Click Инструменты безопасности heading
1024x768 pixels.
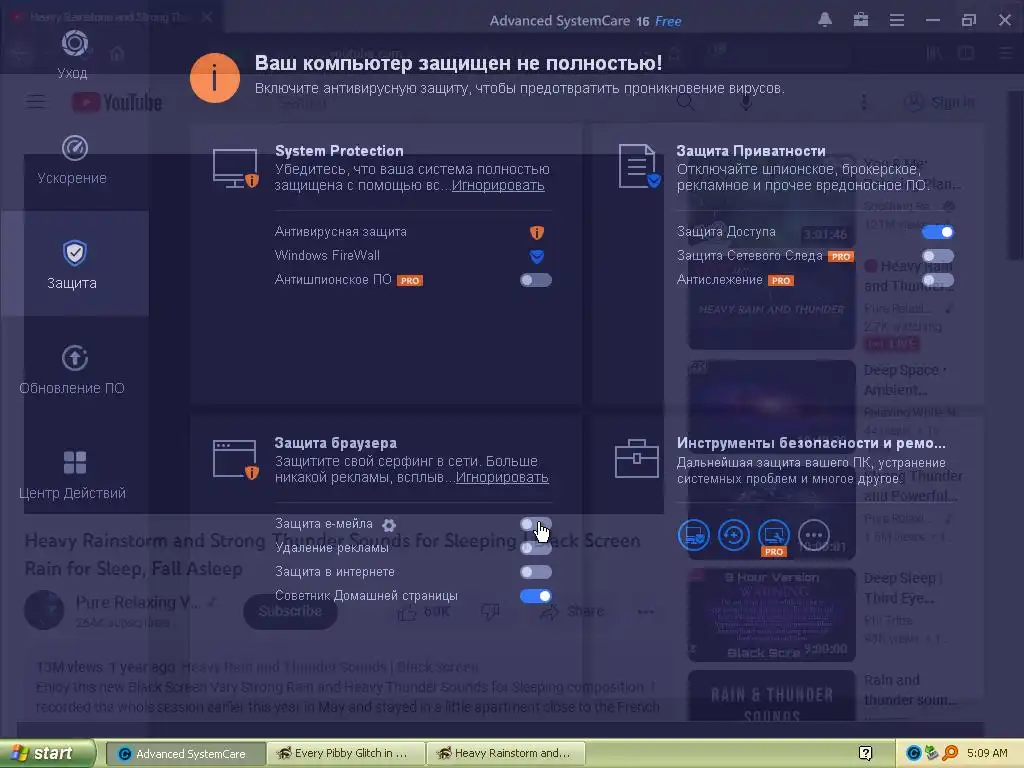811,443
